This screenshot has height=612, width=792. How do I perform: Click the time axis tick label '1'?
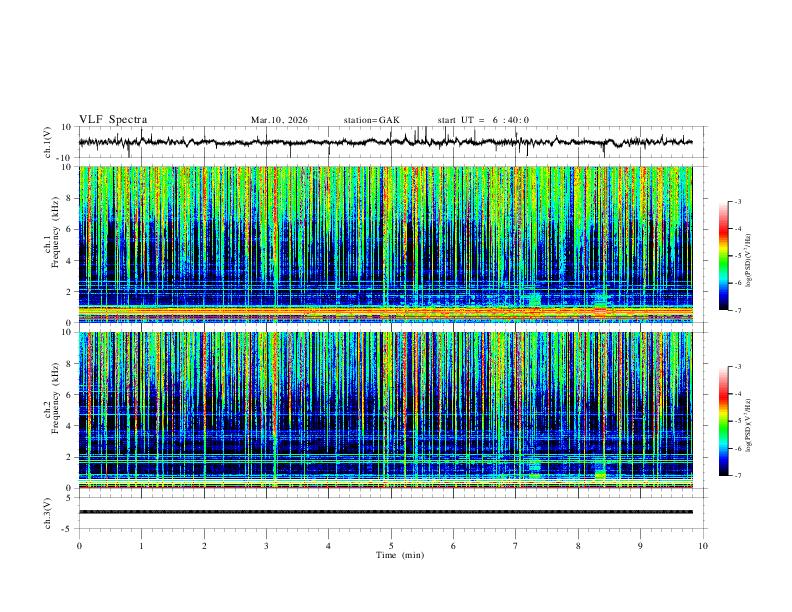pos(141,546)
